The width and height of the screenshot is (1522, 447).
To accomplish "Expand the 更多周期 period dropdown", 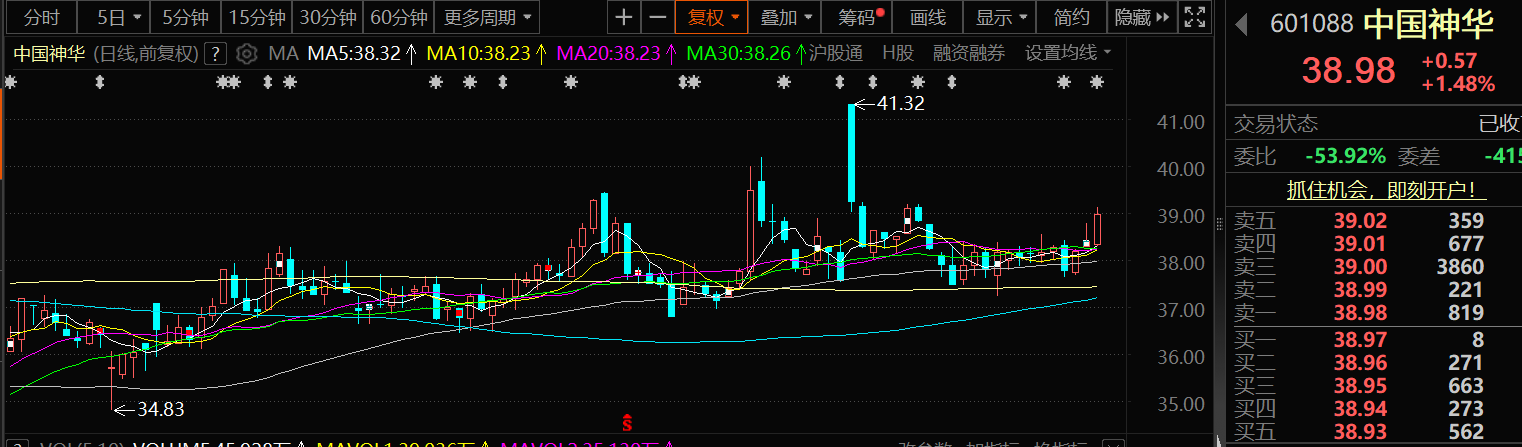I will coord(486,17).
